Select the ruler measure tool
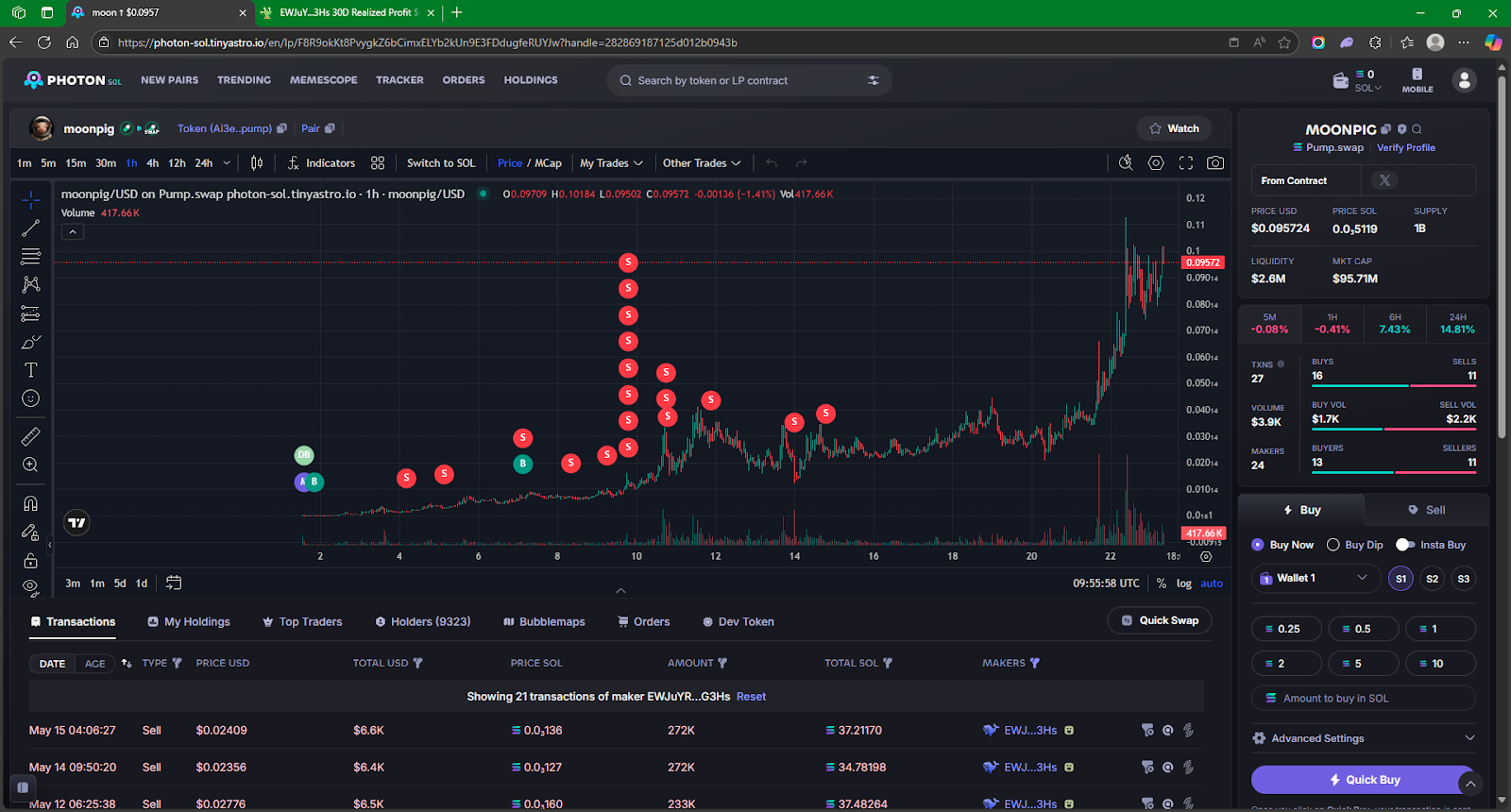This screenshot has height=812, width=1511. pyautogui.click(x=30, y=436)
